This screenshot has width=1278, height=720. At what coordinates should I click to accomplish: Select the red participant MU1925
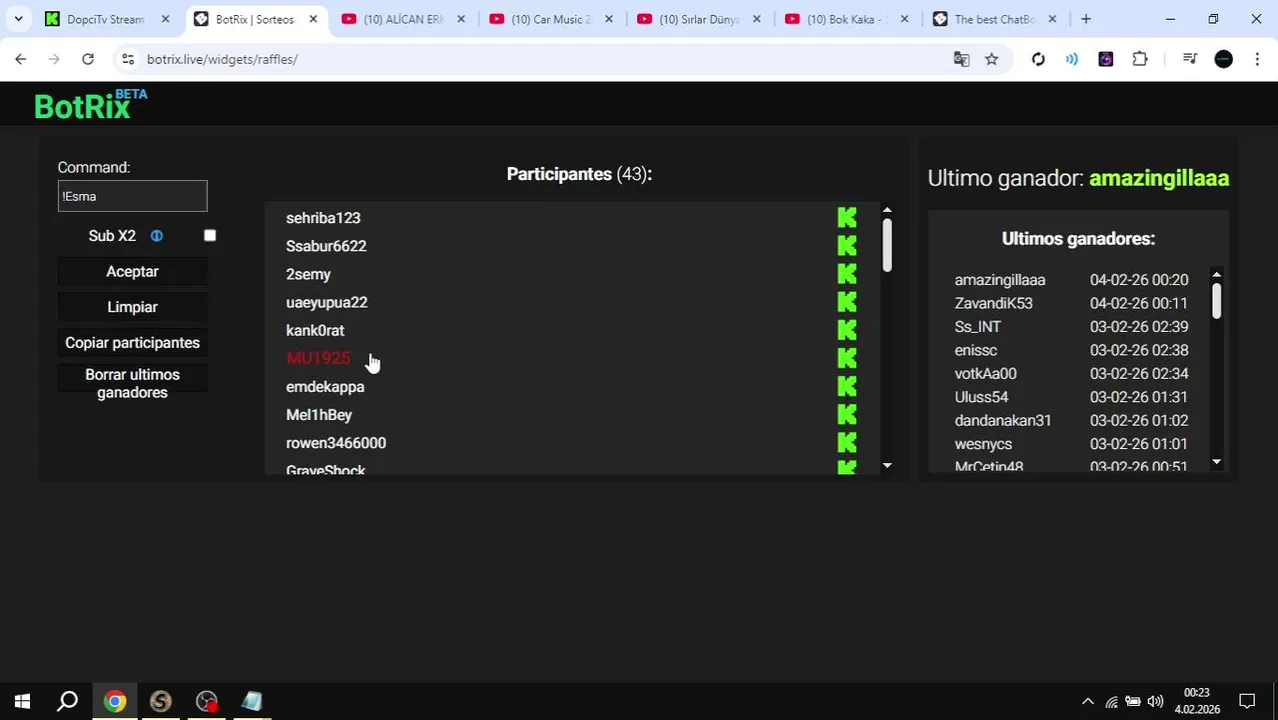[318, 357]
